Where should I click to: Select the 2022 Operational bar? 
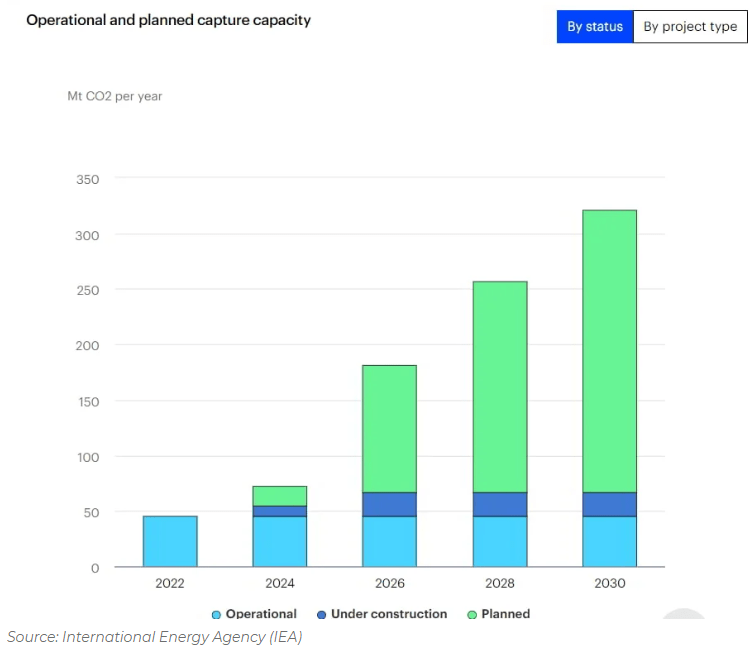[x=170, y=541]
